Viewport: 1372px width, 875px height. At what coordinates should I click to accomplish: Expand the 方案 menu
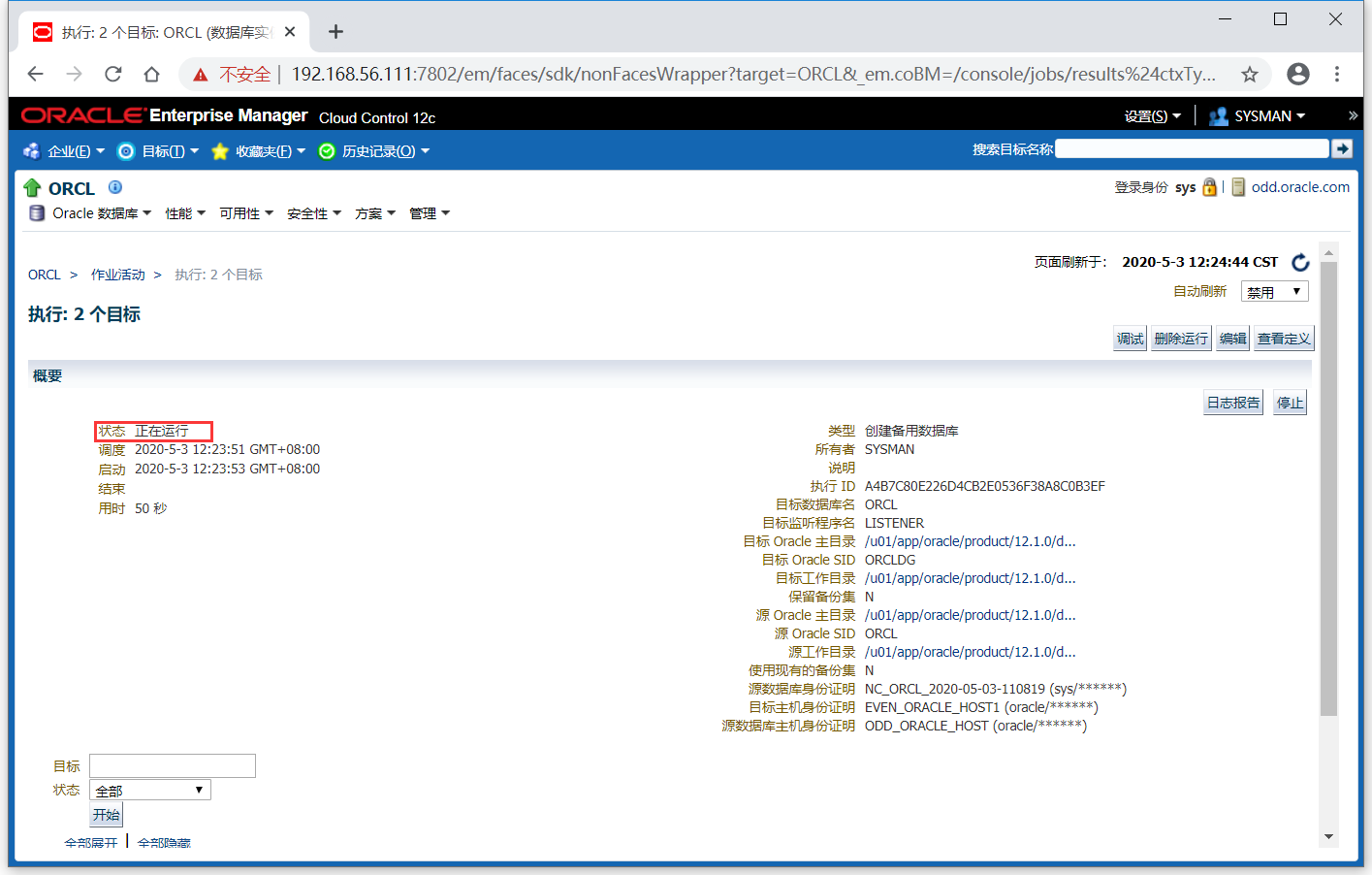(x=374, y=213)
